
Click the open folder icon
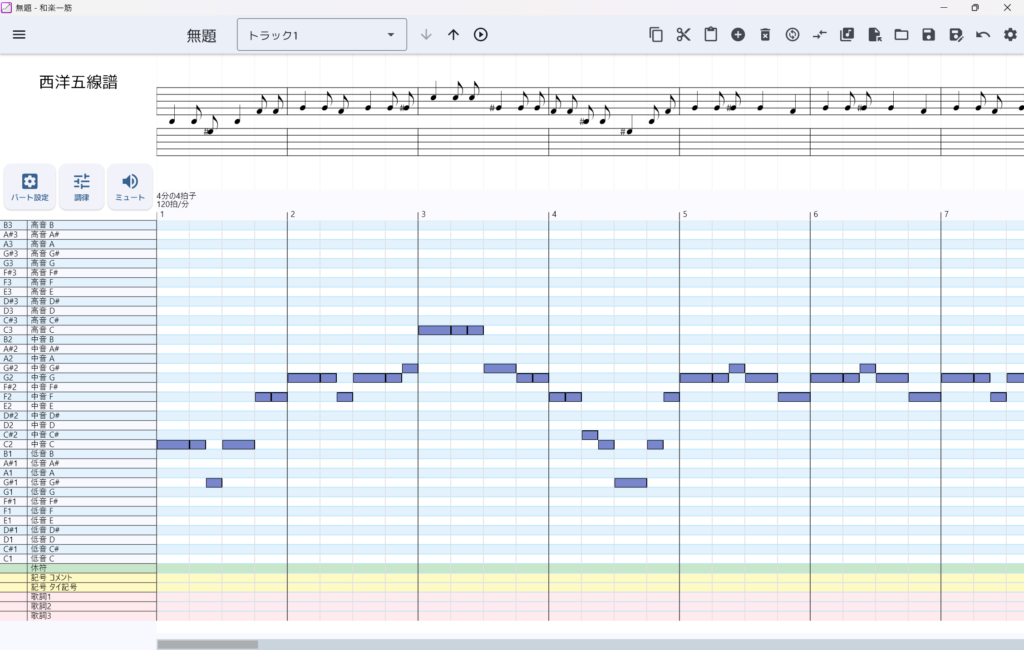tap(901, 35)
